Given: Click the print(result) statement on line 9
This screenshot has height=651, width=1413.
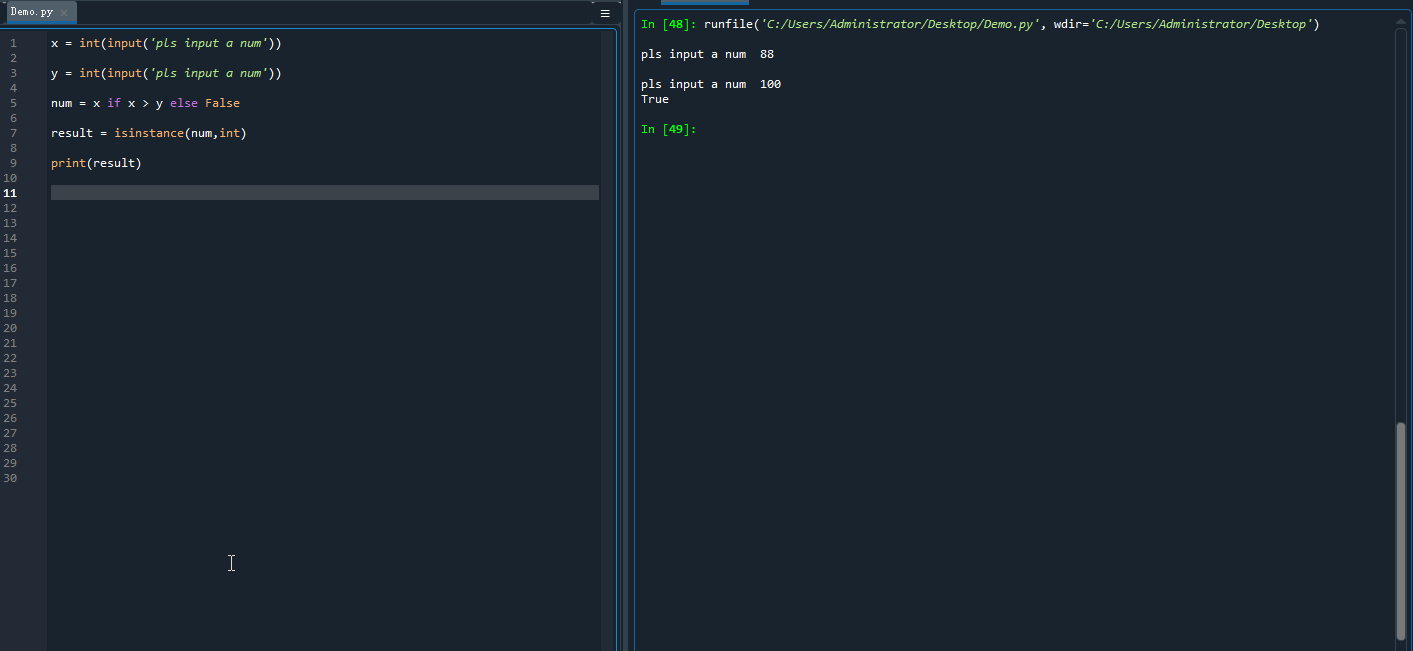Looking at the screenshot, I should click(95, 163).
